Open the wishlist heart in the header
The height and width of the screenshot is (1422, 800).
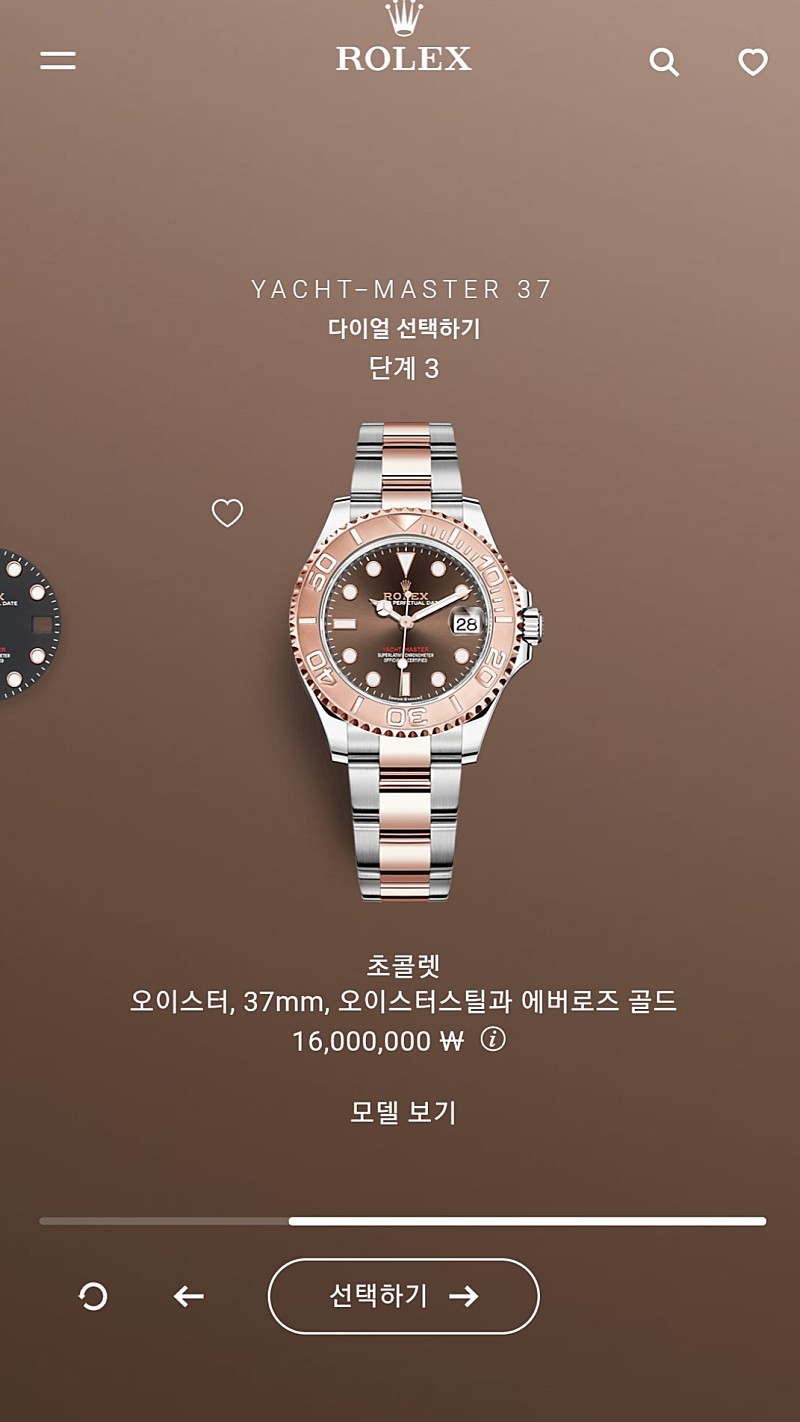click(x=753, y=62)
